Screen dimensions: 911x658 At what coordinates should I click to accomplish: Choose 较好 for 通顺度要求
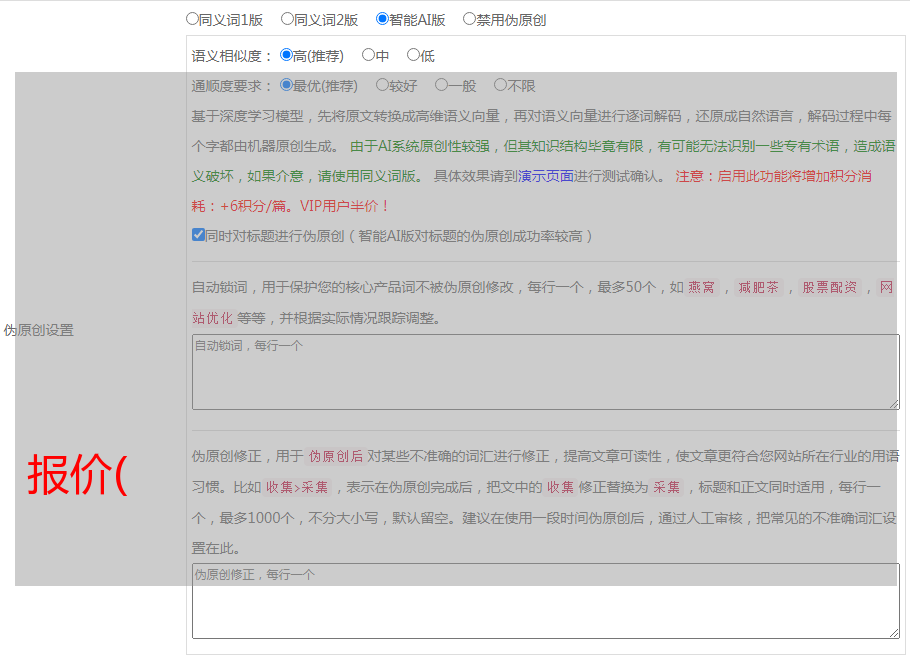pos(383,85)
